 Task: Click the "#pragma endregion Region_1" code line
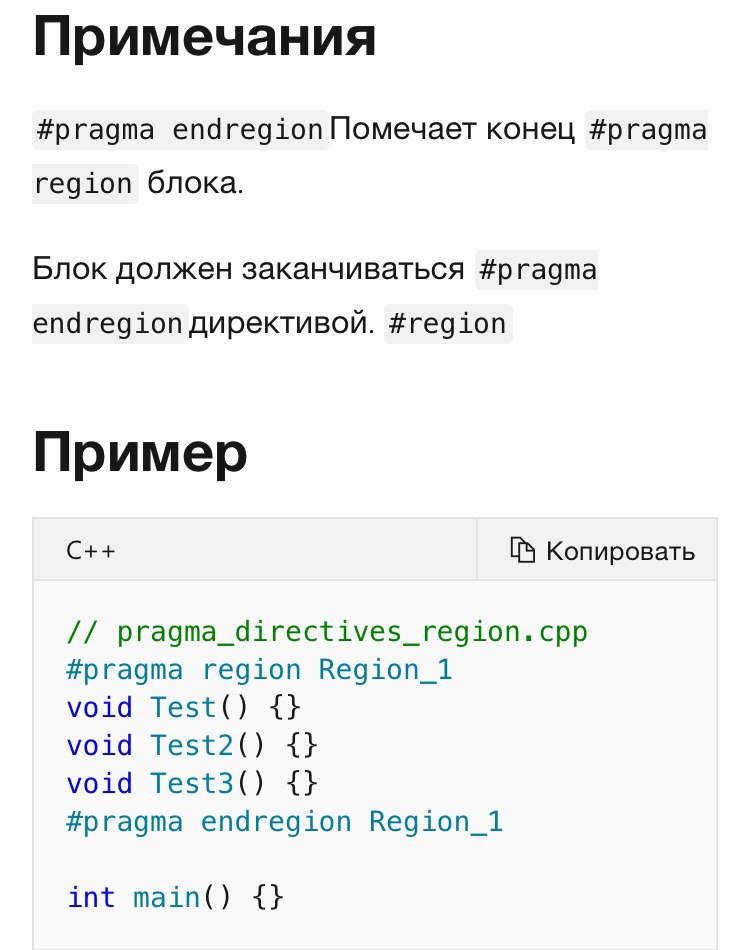[x=285, y=821]
